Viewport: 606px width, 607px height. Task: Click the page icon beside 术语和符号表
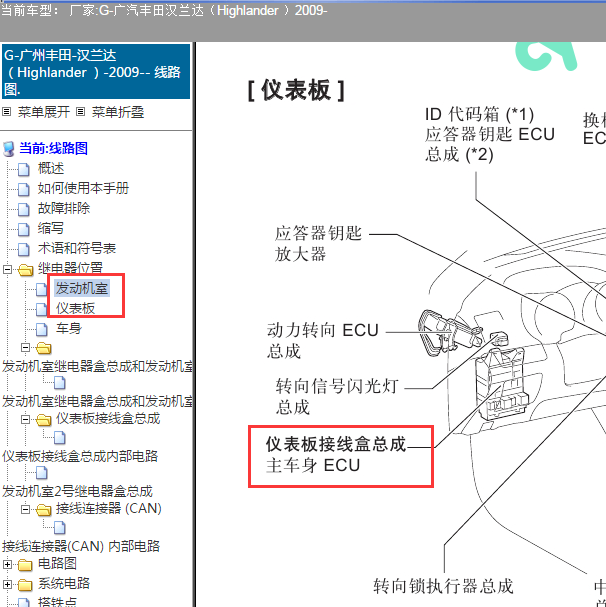coord(24,250)
